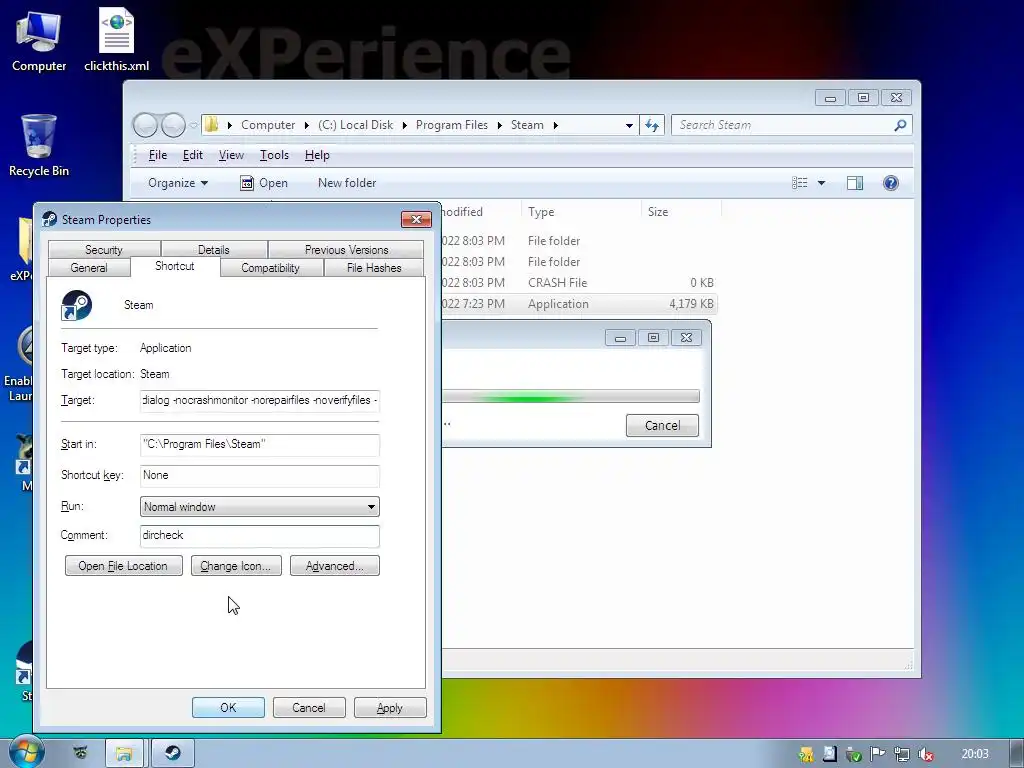Click the Search Steam input box
The height and width of the screenshot is (768, 1024).
(792, 125)
